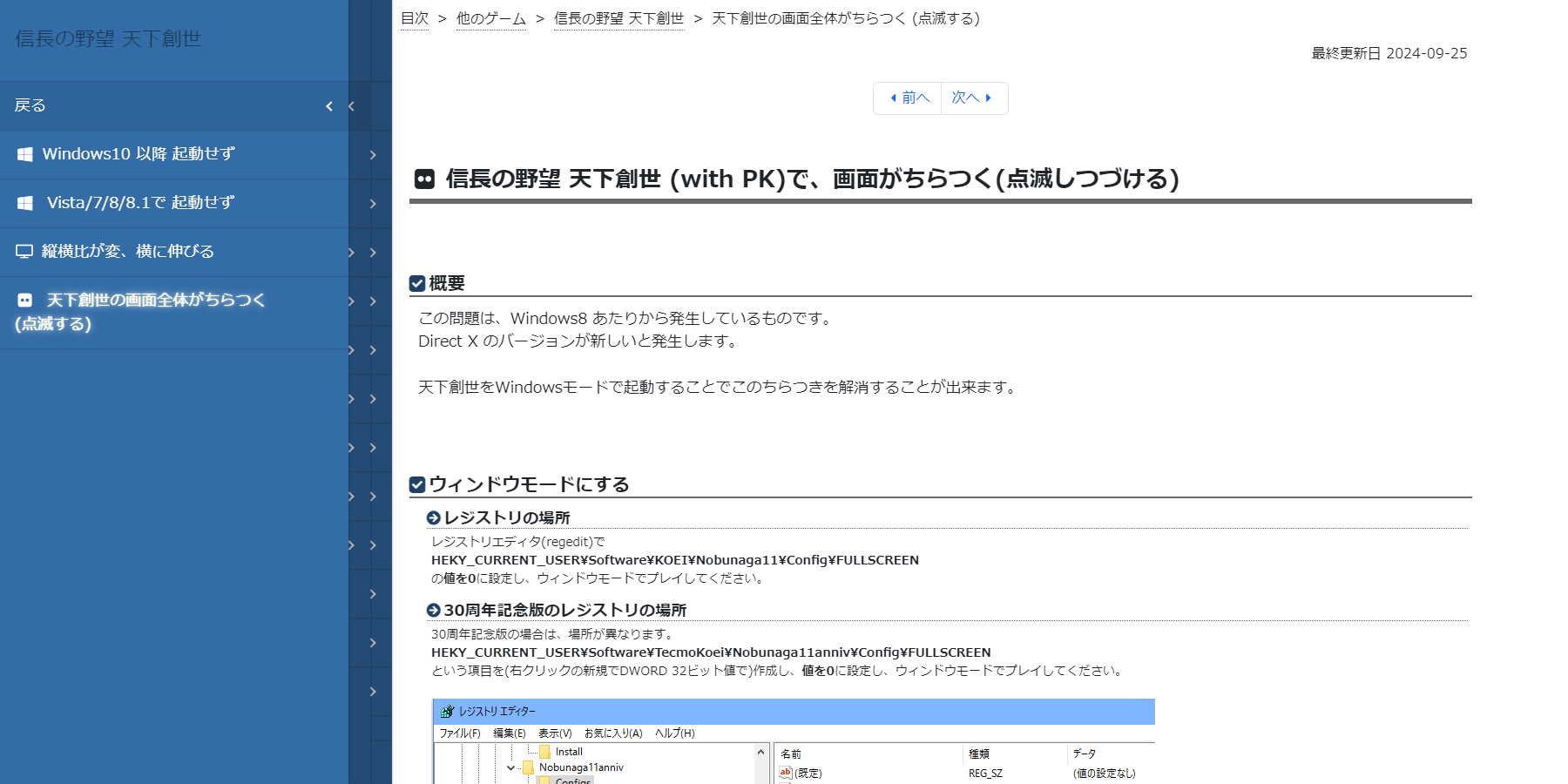Expand the Vista/7/8/8.1で 起動せず row chevron
Viewport: 1568px width, 784px height.
click(373, 204)
